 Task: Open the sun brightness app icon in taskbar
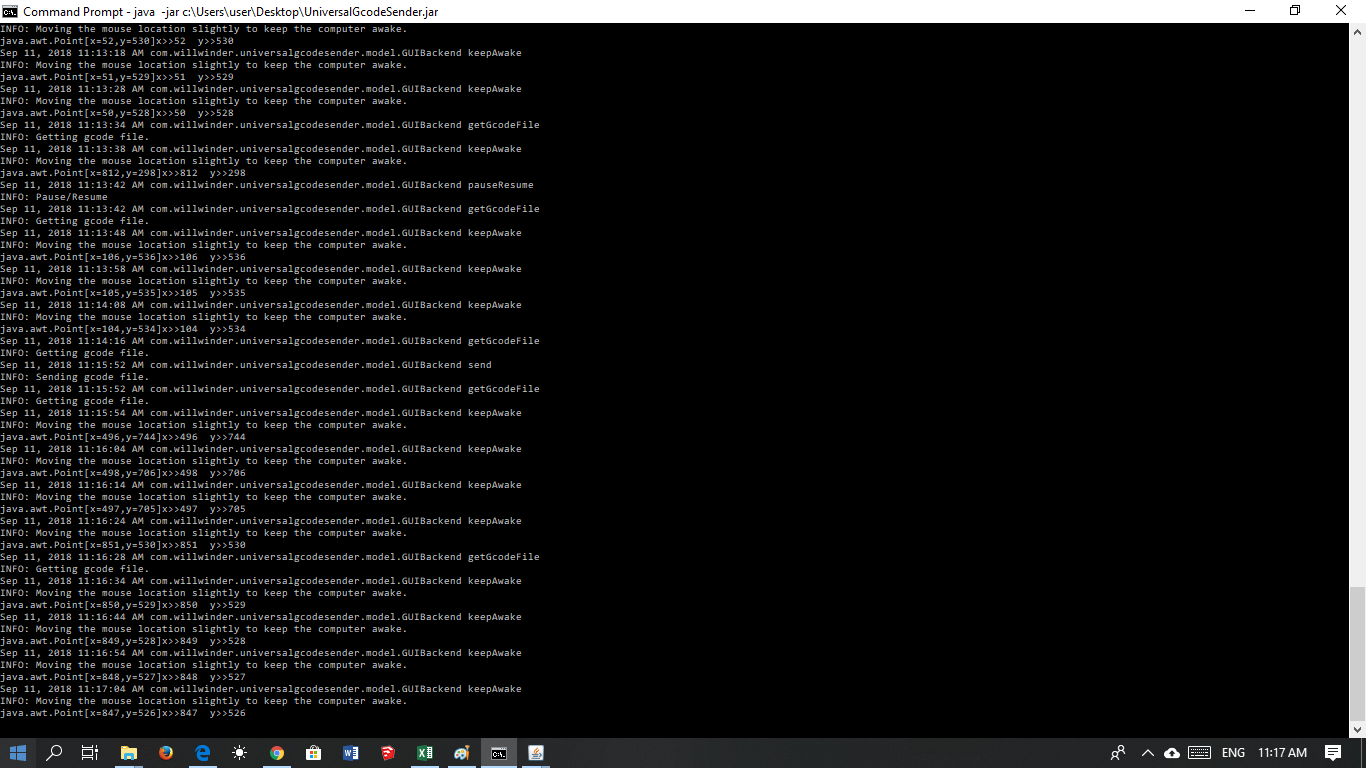pyautogui.click(x=240, y=753)
